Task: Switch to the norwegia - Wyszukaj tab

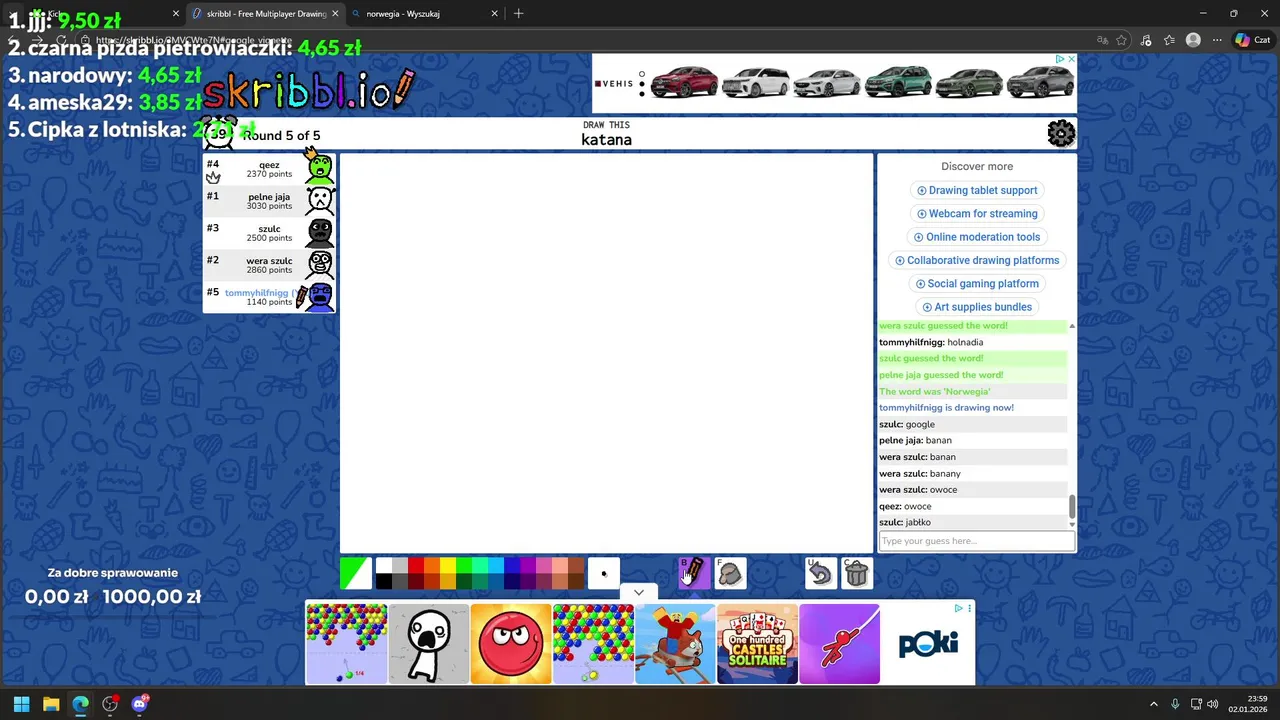Action: tap(425, 14)
